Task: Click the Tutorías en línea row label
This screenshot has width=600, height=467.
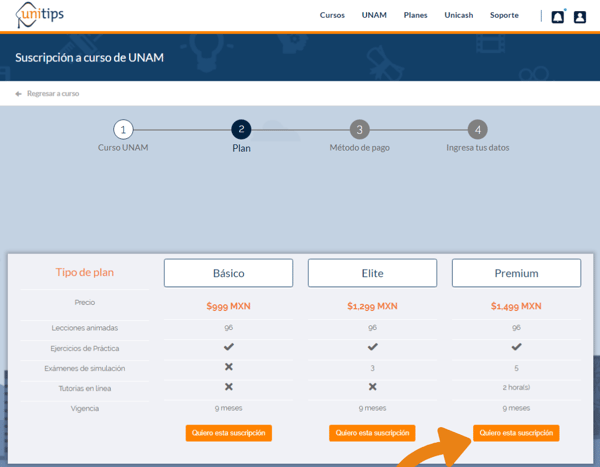Action: pos(85,389)
